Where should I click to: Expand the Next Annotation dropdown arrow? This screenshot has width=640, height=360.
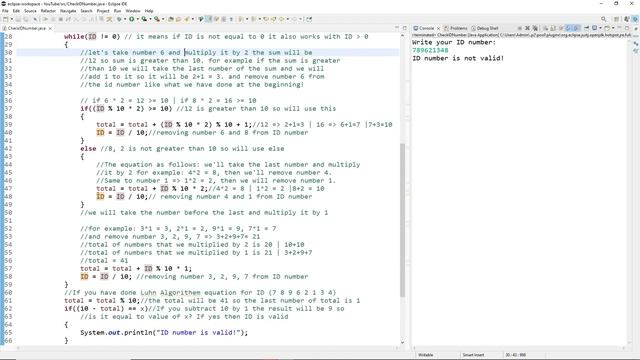coord(247,19)
